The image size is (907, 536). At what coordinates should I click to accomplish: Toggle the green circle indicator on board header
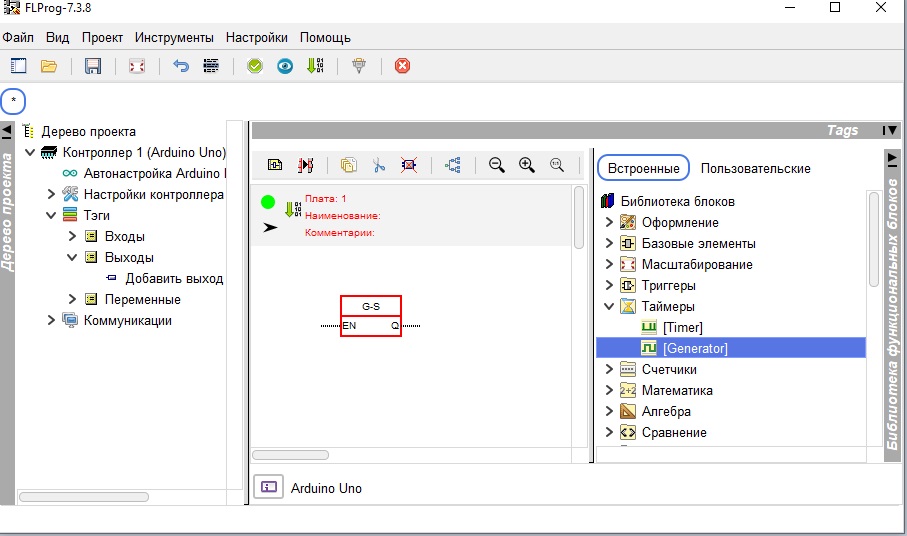pyautogui.click(x=268, y=202)
